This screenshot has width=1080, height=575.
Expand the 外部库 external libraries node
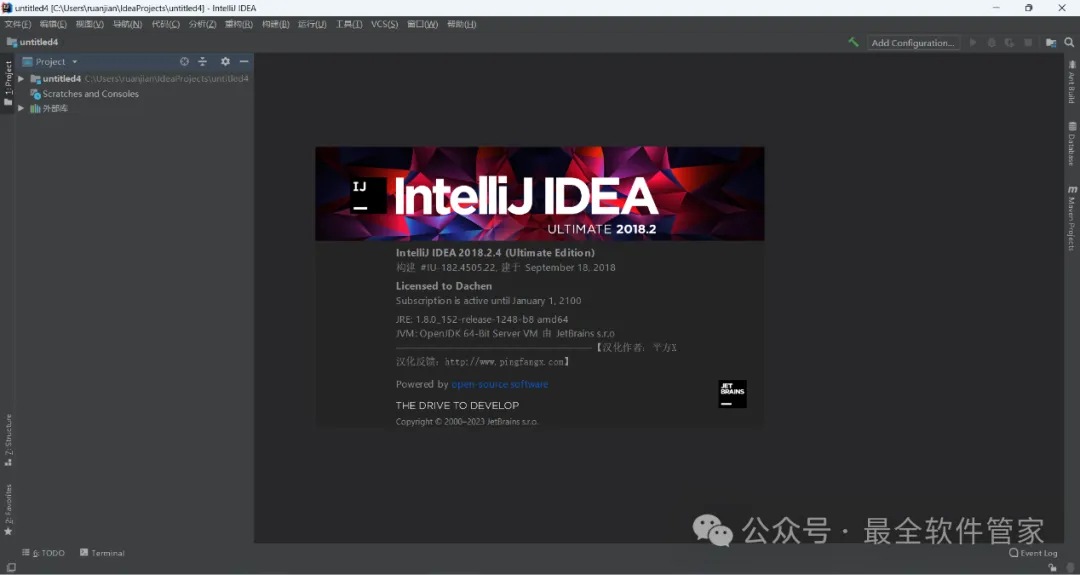pyautogui.click(x=21, y=108)
